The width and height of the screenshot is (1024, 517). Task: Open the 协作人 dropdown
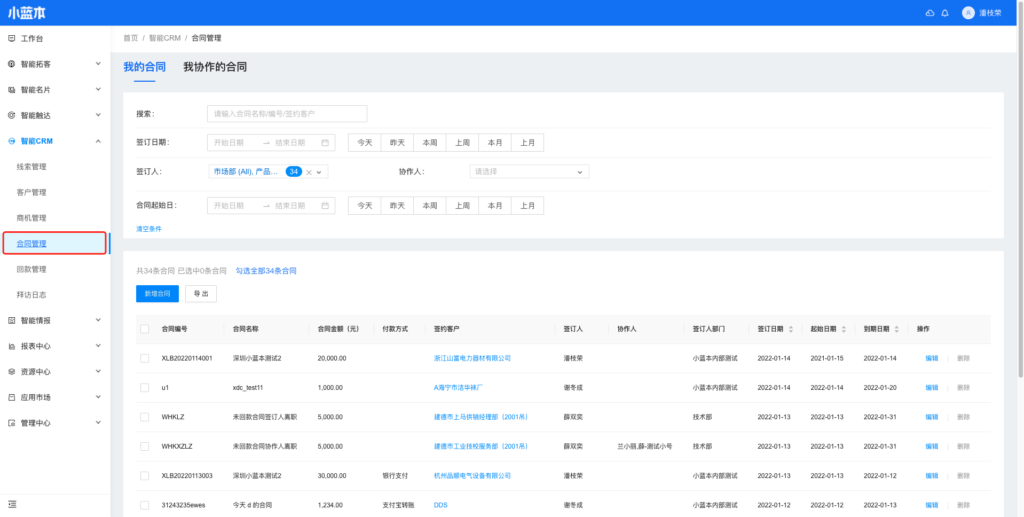(529, 172)
